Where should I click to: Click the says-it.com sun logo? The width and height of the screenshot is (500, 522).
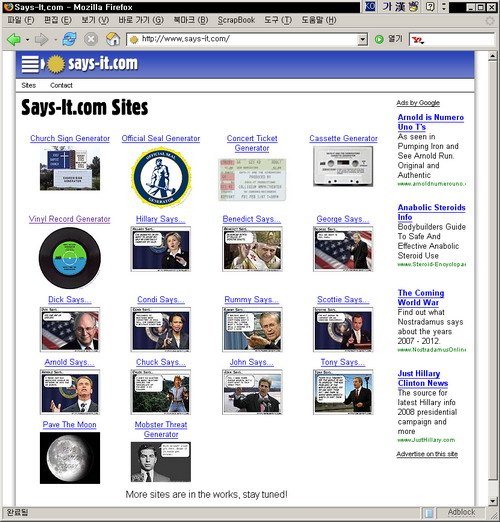(56, 64)
